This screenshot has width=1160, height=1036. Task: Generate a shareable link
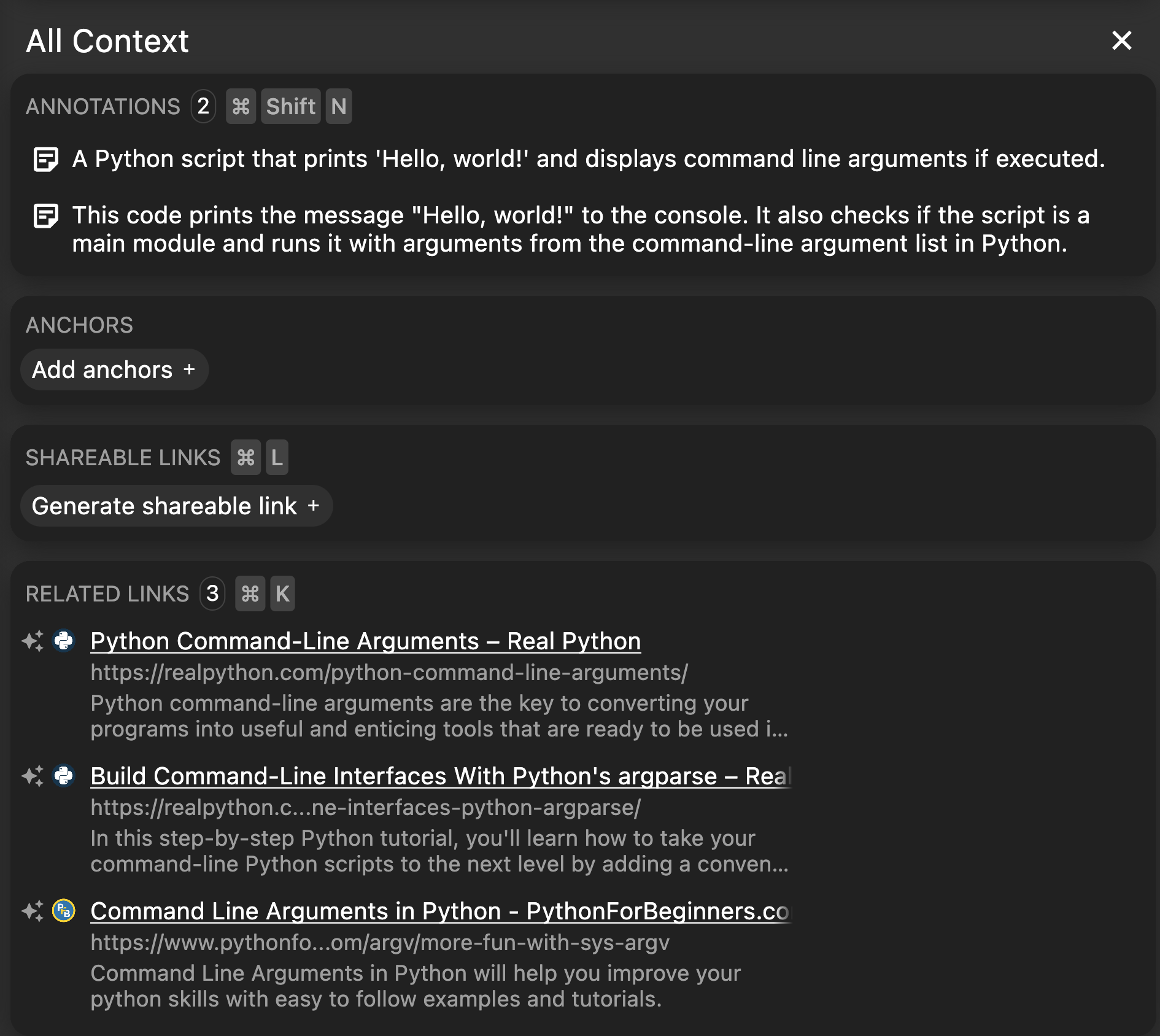[176, 506]
